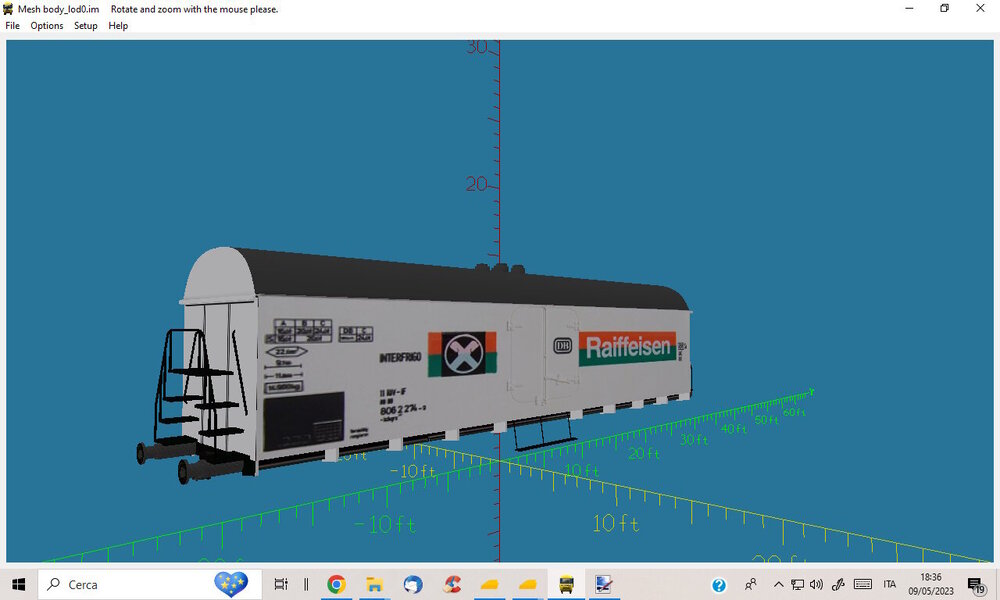
Task: Click the second yellow wedge taskbar icon
Action: point(528,584)
